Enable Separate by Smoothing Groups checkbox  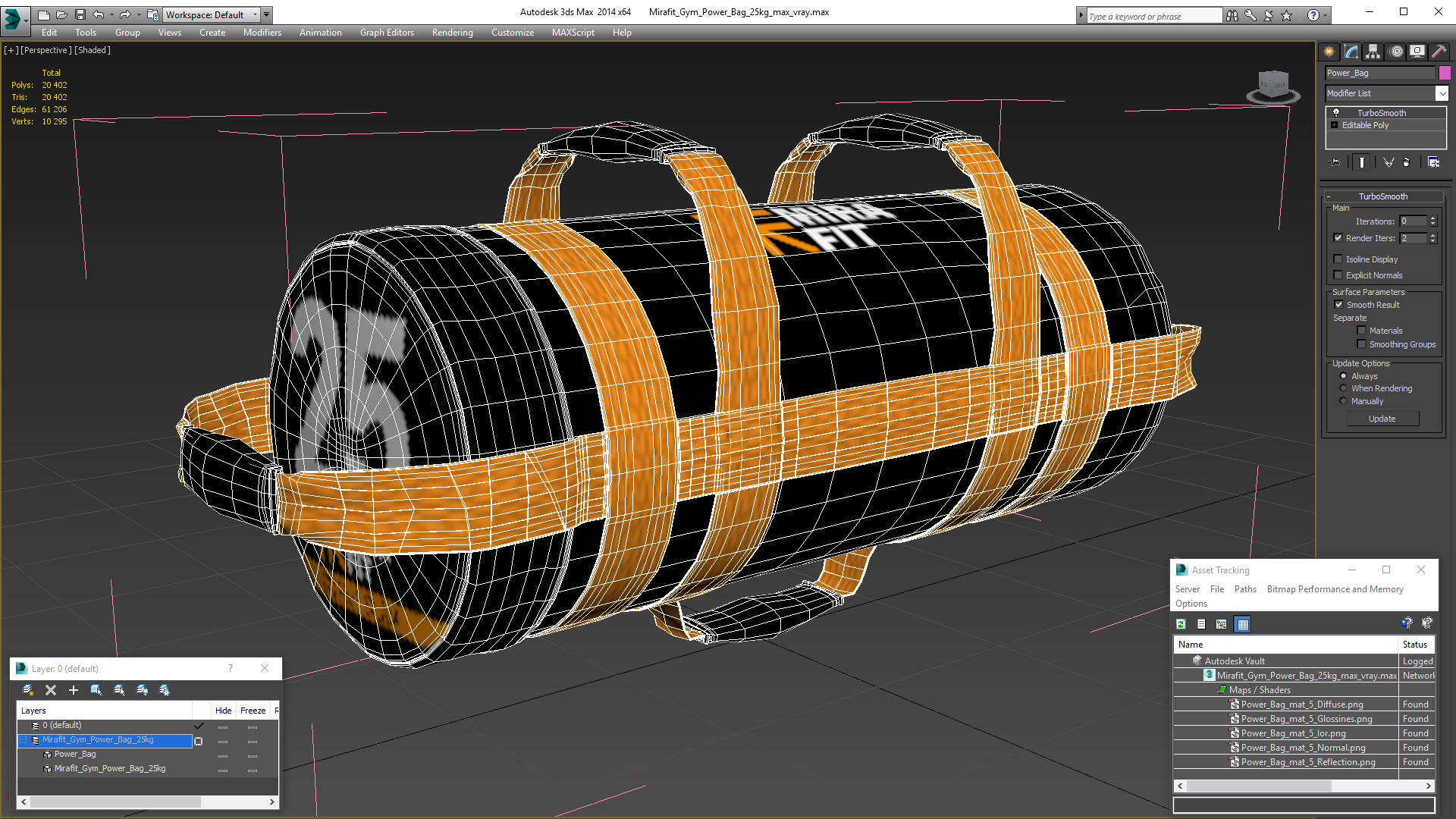click(x=1361, y=344)
